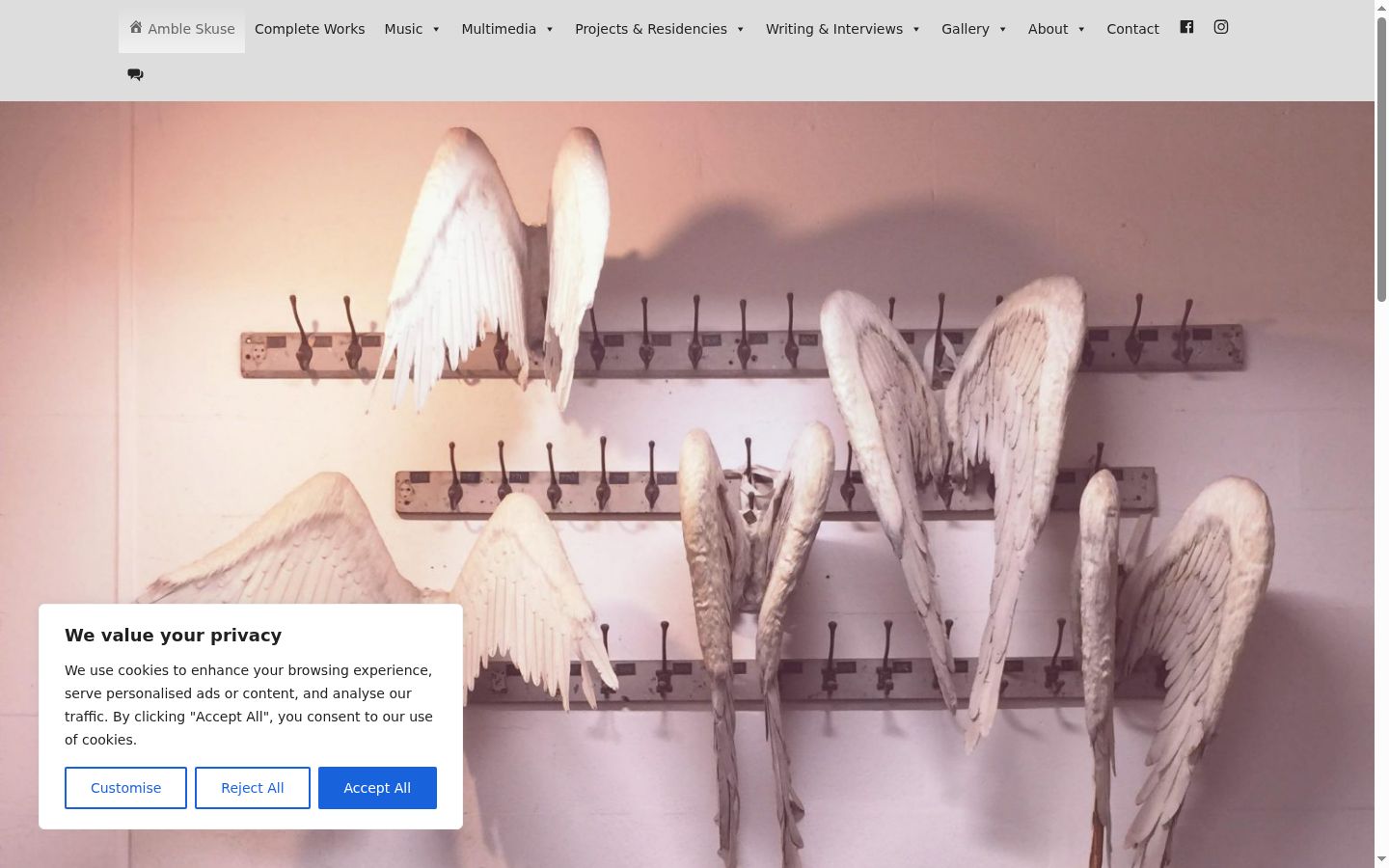This screenshot has width=1389, height=868.
Task: Expand the Music dropdown arrow
Action: (x=436, y=29)
